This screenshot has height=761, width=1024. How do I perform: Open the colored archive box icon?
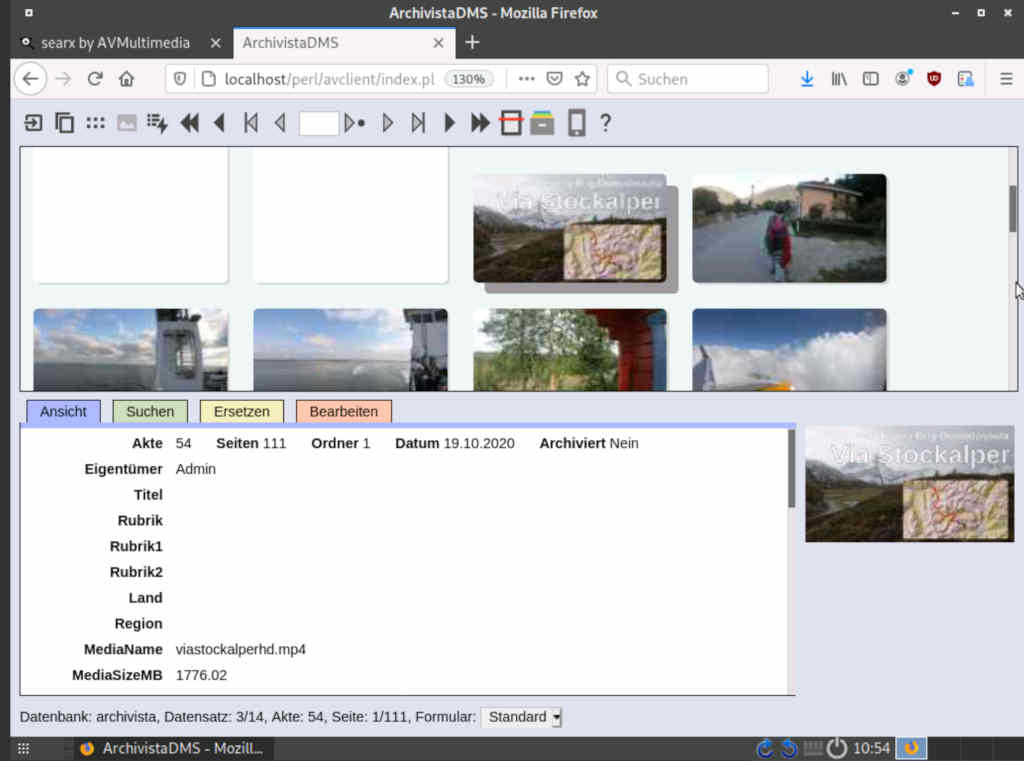pyautogui.click(x=542, y=123)
